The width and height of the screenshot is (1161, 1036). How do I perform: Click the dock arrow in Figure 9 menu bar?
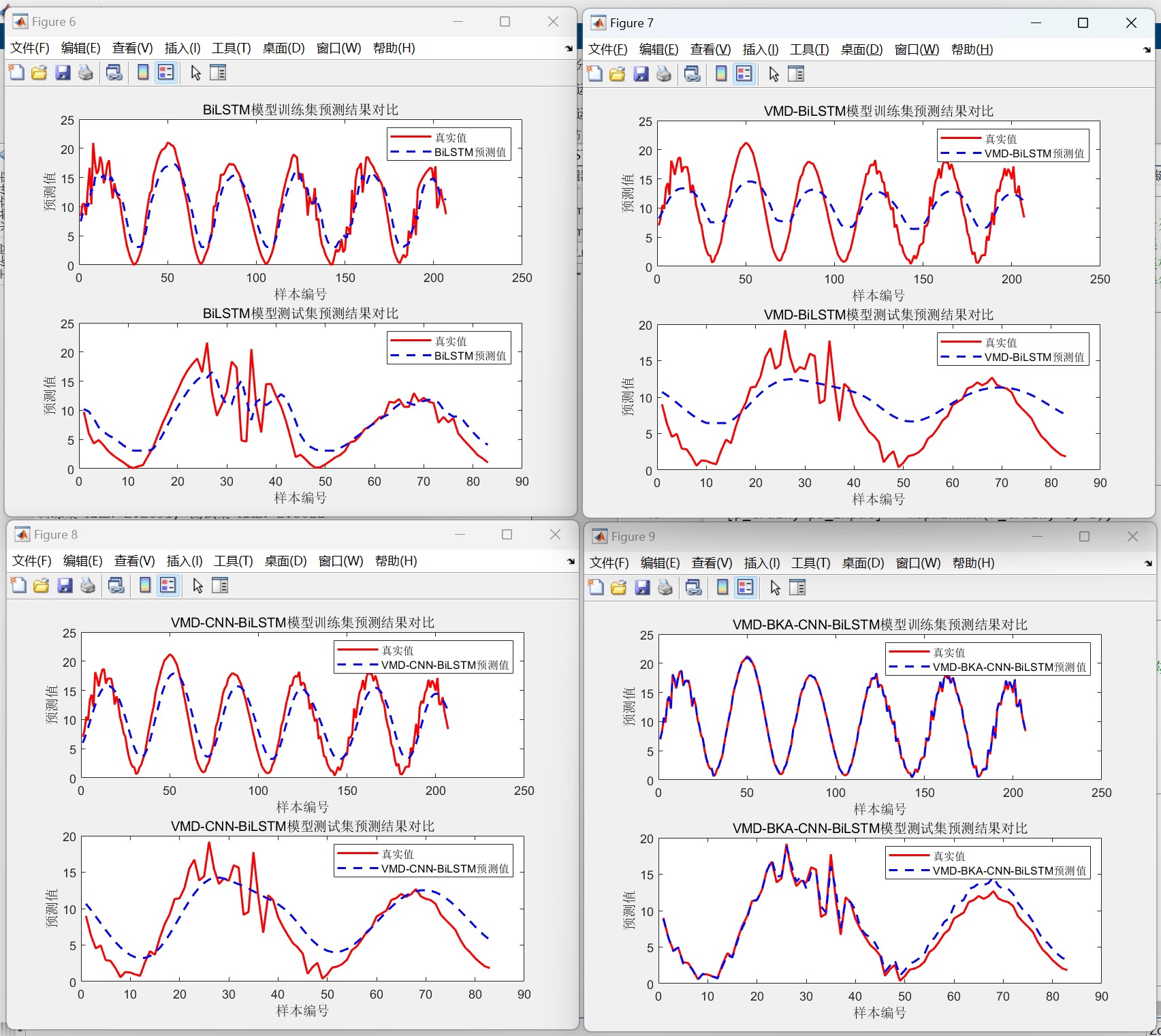click(x=1148, y=563)
